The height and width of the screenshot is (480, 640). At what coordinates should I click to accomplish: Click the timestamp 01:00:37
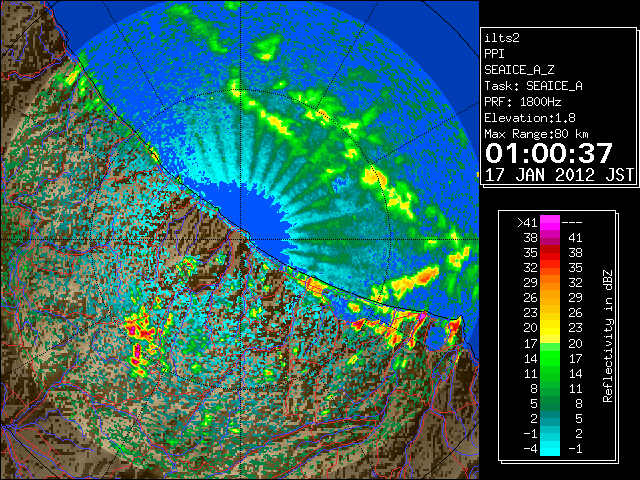549,153
